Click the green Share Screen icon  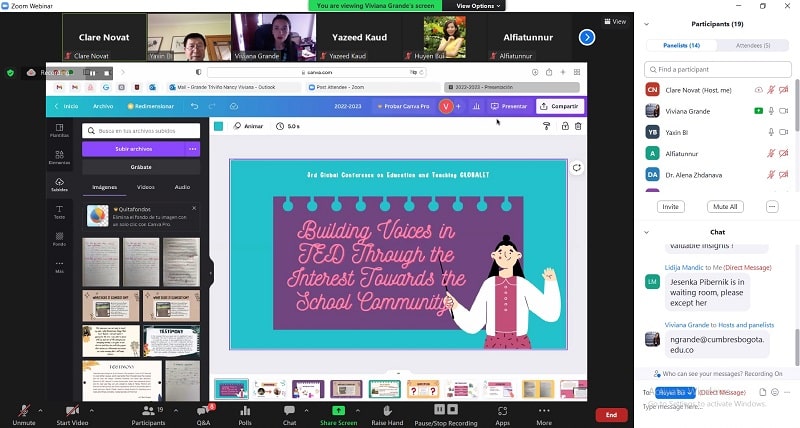(338, 411)
